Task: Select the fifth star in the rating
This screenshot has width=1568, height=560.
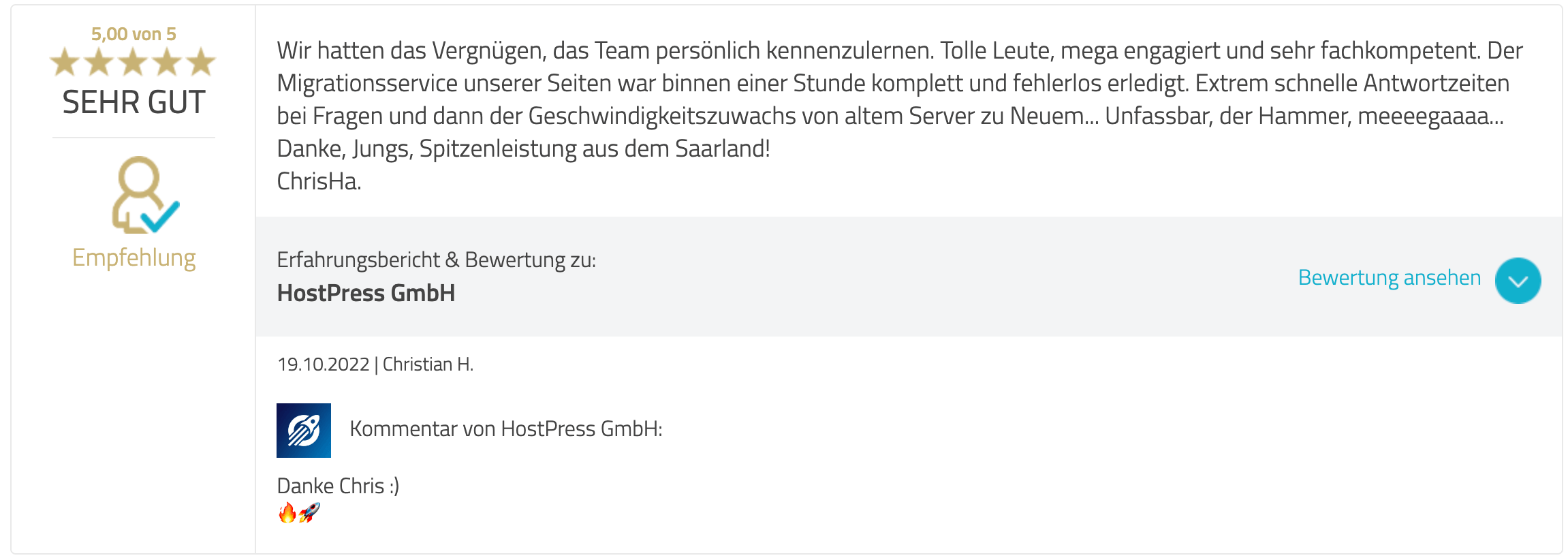Action: (202, 61)
